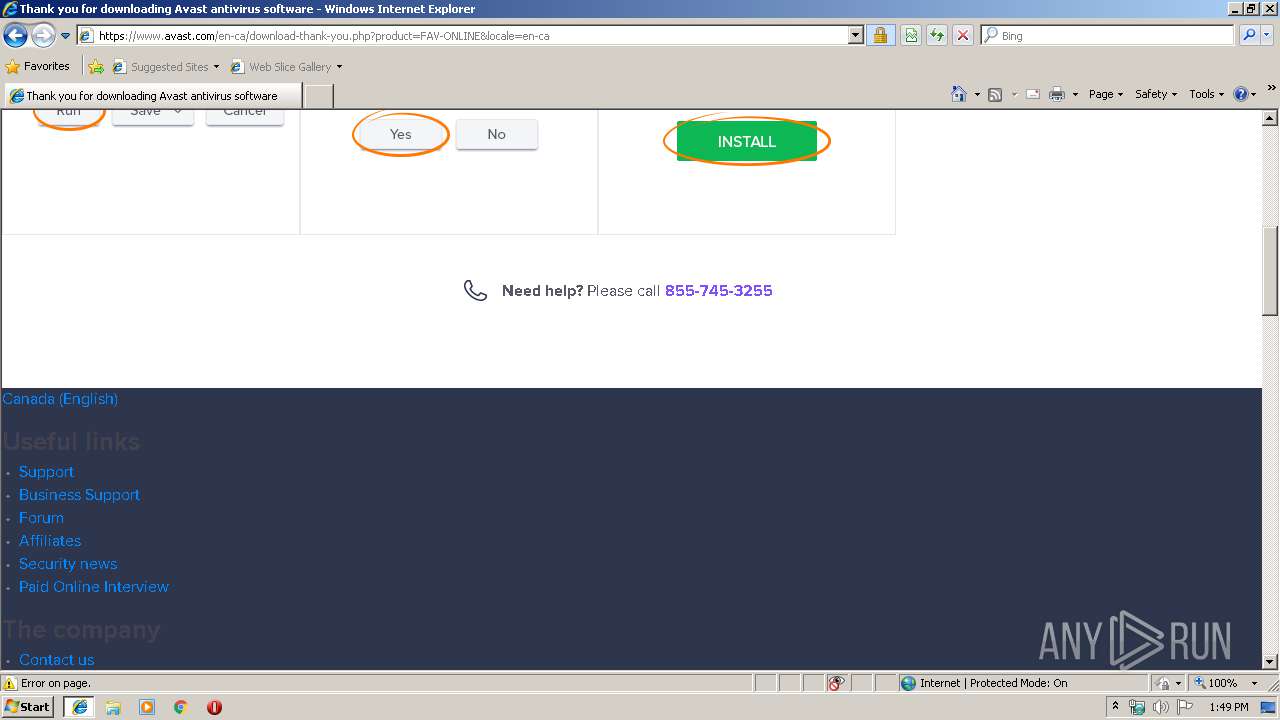Click the Read Mail envelope icon
The width and height of the screenshot is (1280, 720).
[1032, 94]
